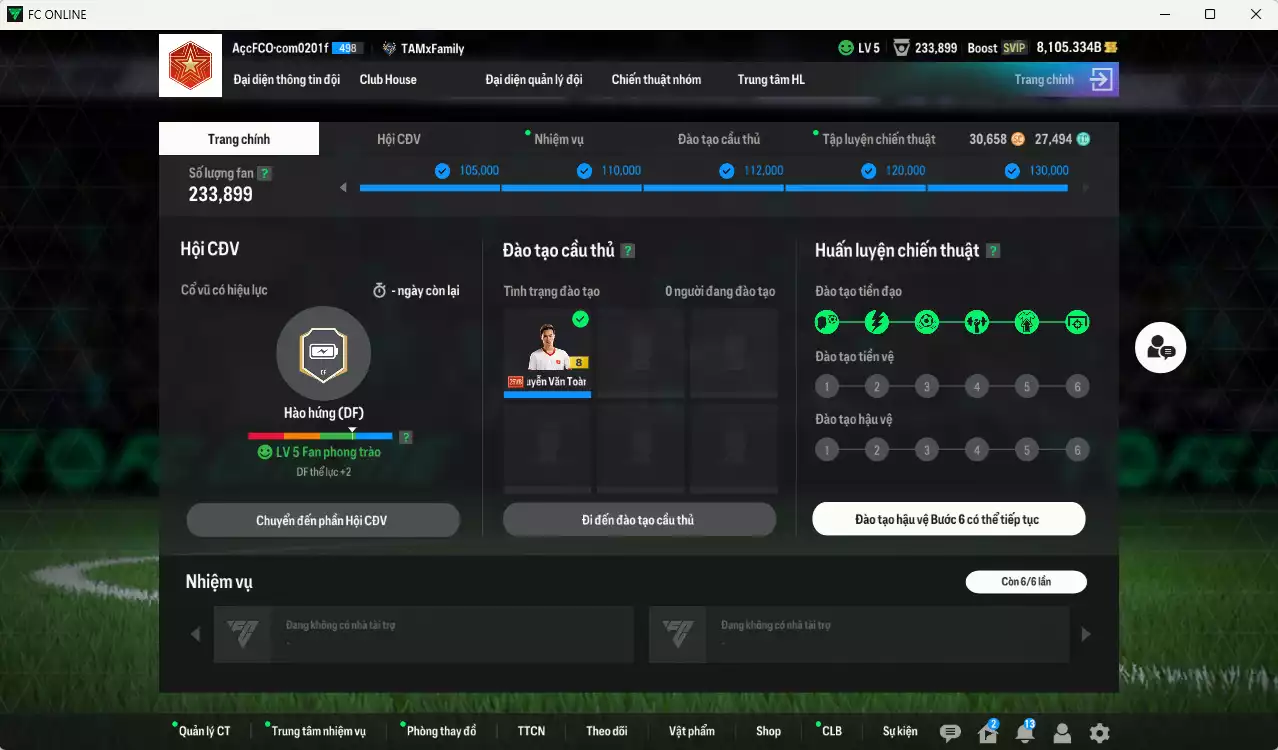1278x750 pixels.
Task: Open the Tập luyện chiến thuật tab
Action: pos(878,139)
